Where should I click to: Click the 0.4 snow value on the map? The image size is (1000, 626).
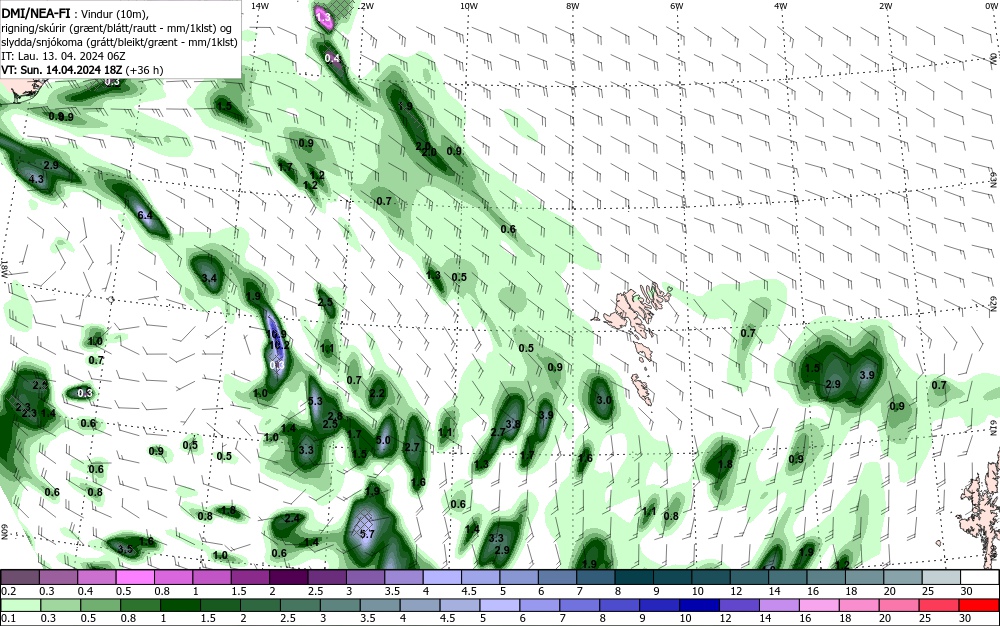[332, 58]
